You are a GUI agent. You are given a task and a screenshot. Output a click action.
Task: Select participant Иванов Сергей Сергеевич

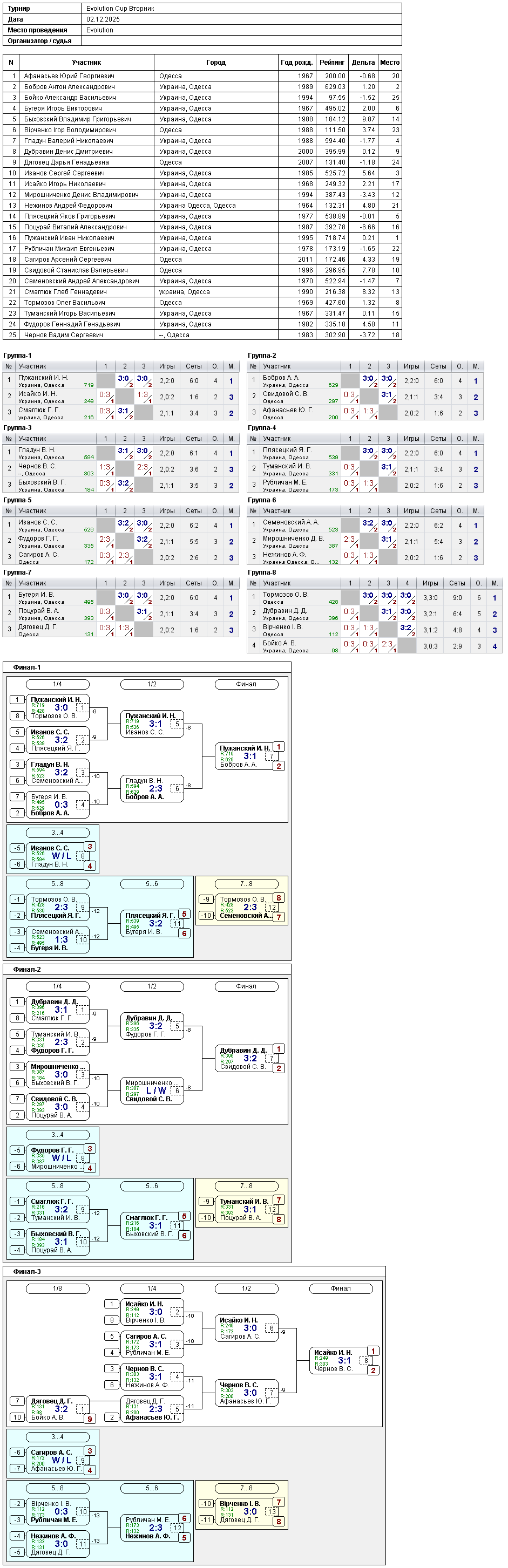pyautogui.click(x=64, y=173)
